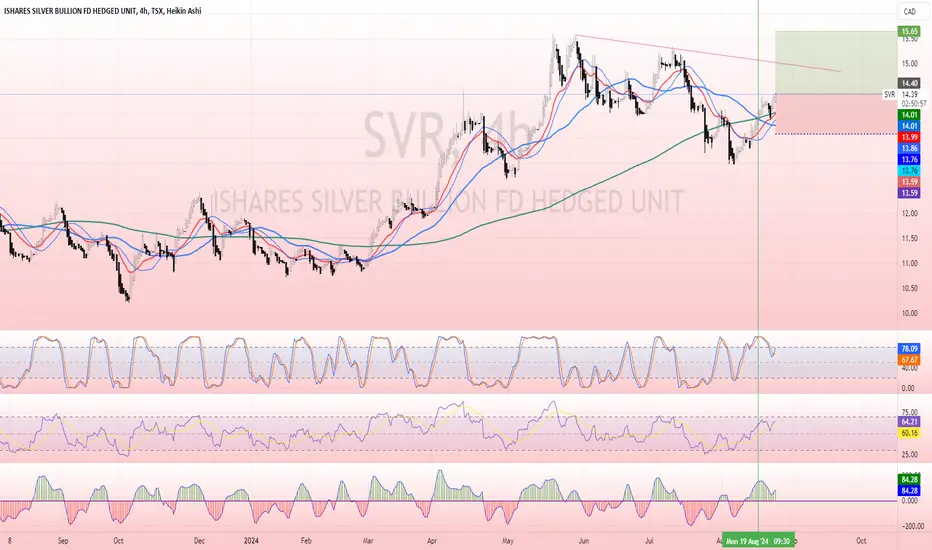Click the blue 84.28 oscillator value label
Screen dimensions: 932x550
coord(909,491)
